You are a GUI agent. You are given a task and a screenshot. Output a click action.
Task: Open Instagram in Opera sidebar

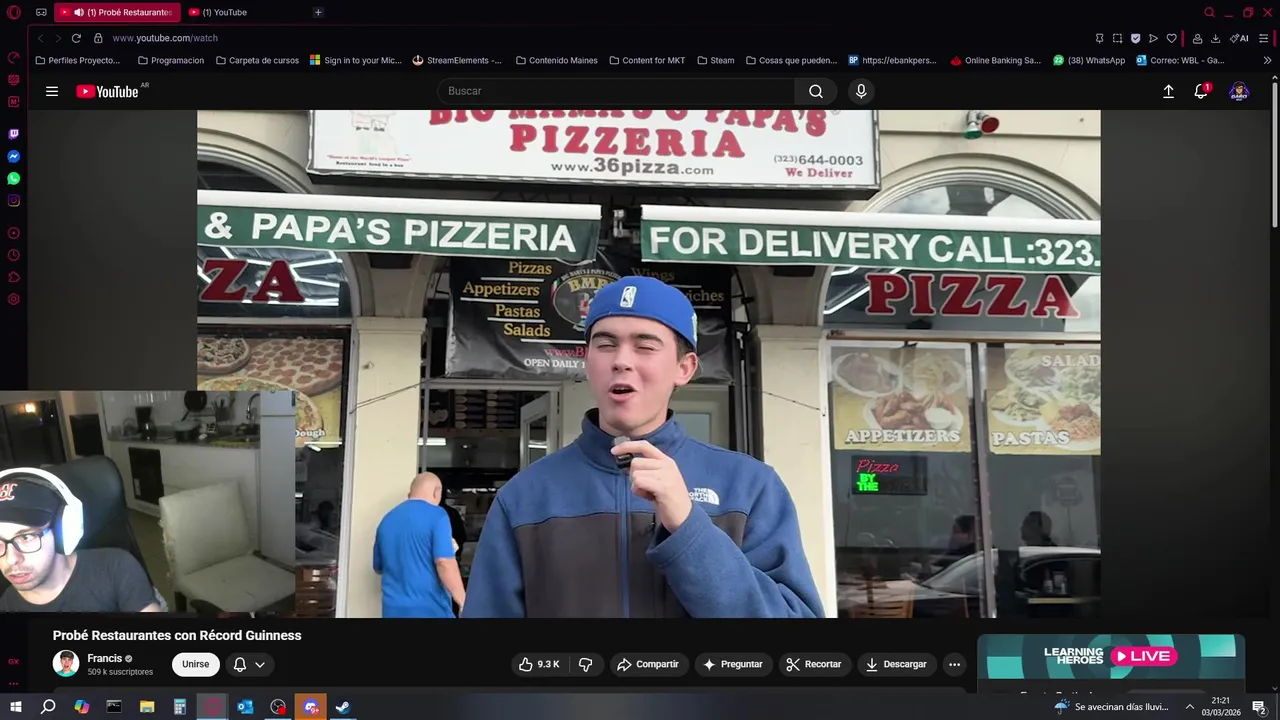point(14,201)
